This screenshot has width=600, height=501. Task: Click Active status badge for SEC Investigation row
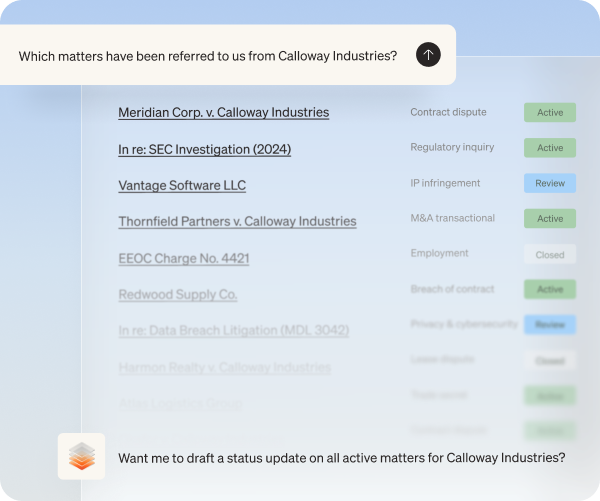click(550, 148)
